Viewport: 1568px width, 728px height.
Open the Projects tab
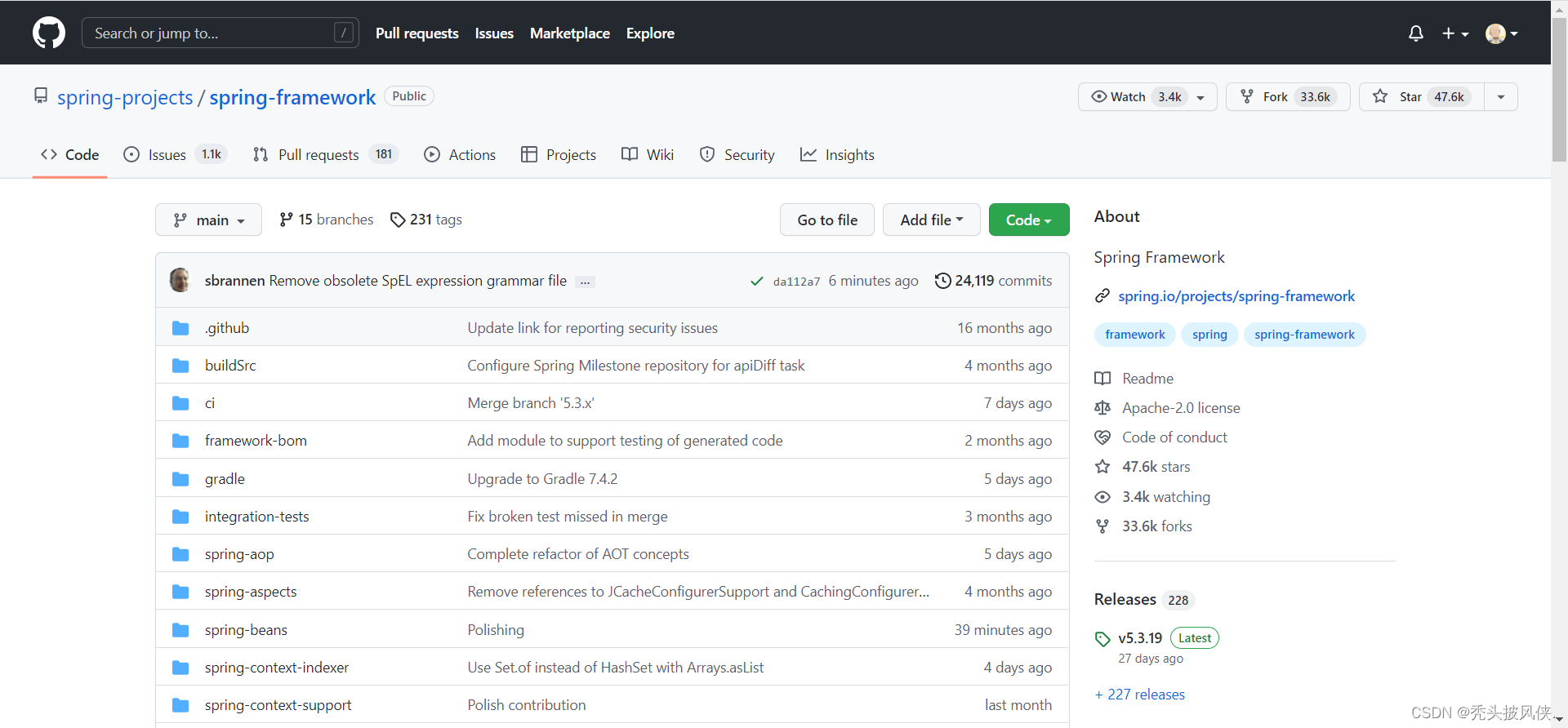point(559,154)
